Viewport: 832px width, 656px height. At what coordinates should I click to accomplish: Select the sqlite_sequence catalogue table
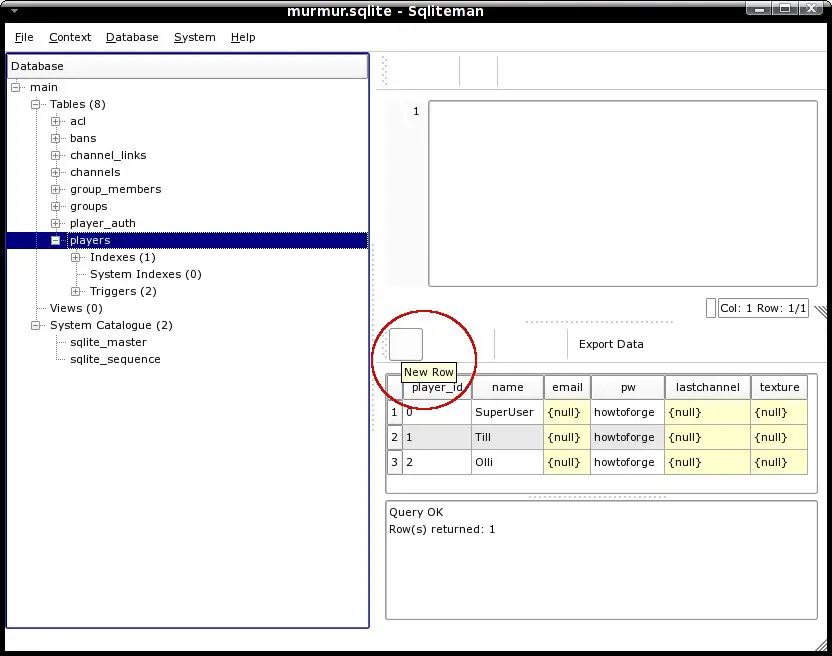115,359
